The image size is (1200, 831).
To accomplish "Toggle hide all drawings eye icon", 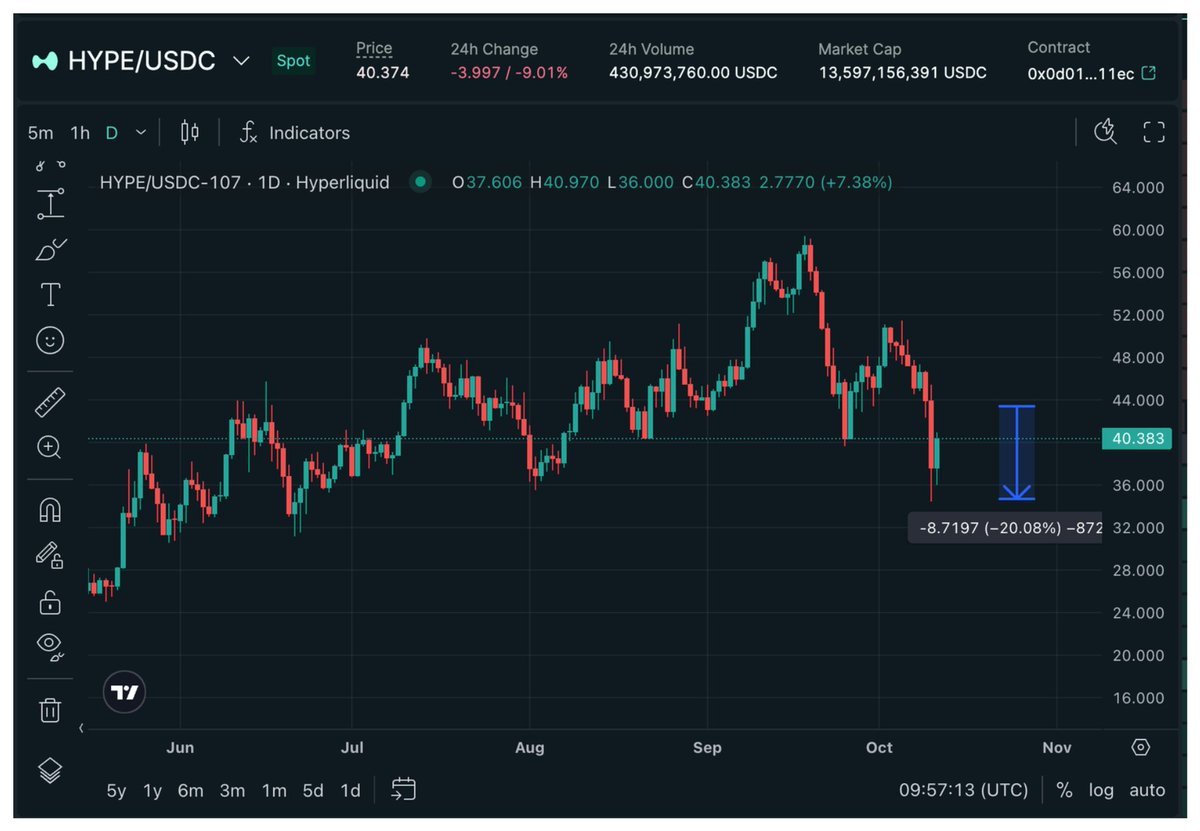I will (50, 647).
